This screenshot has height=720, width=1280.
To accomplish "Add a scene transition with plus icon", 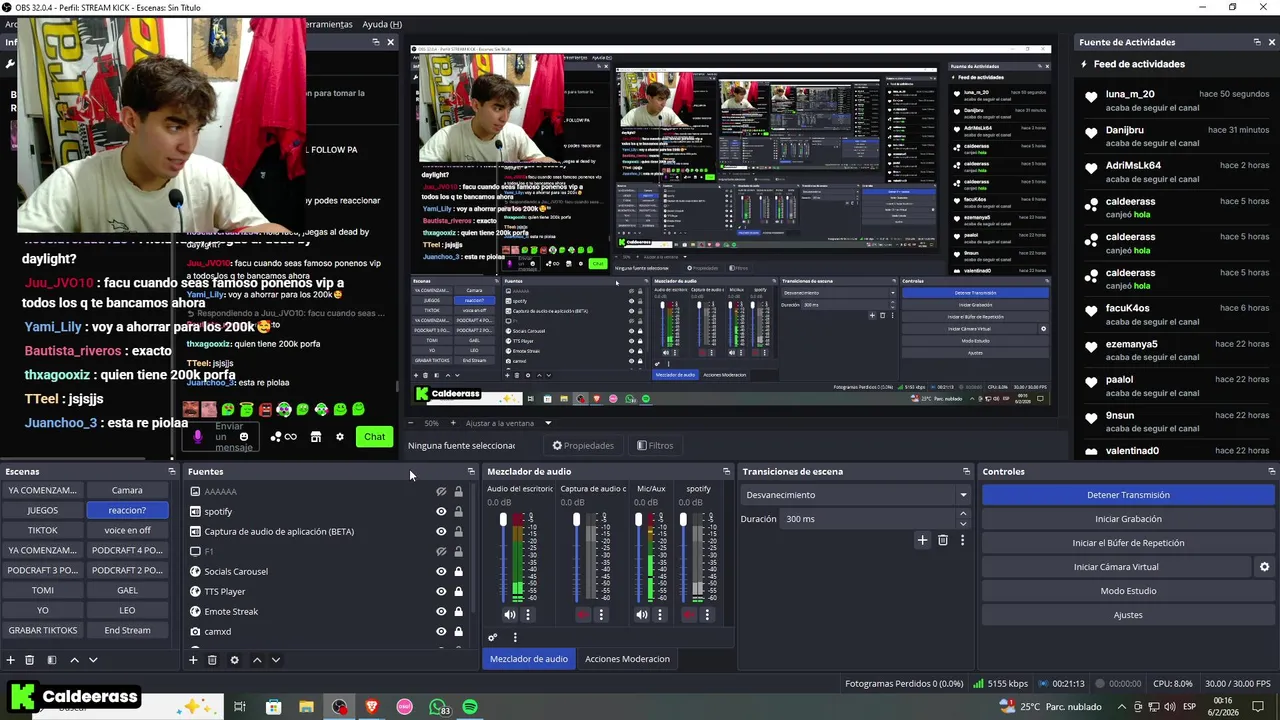I will tap(923, 540).
